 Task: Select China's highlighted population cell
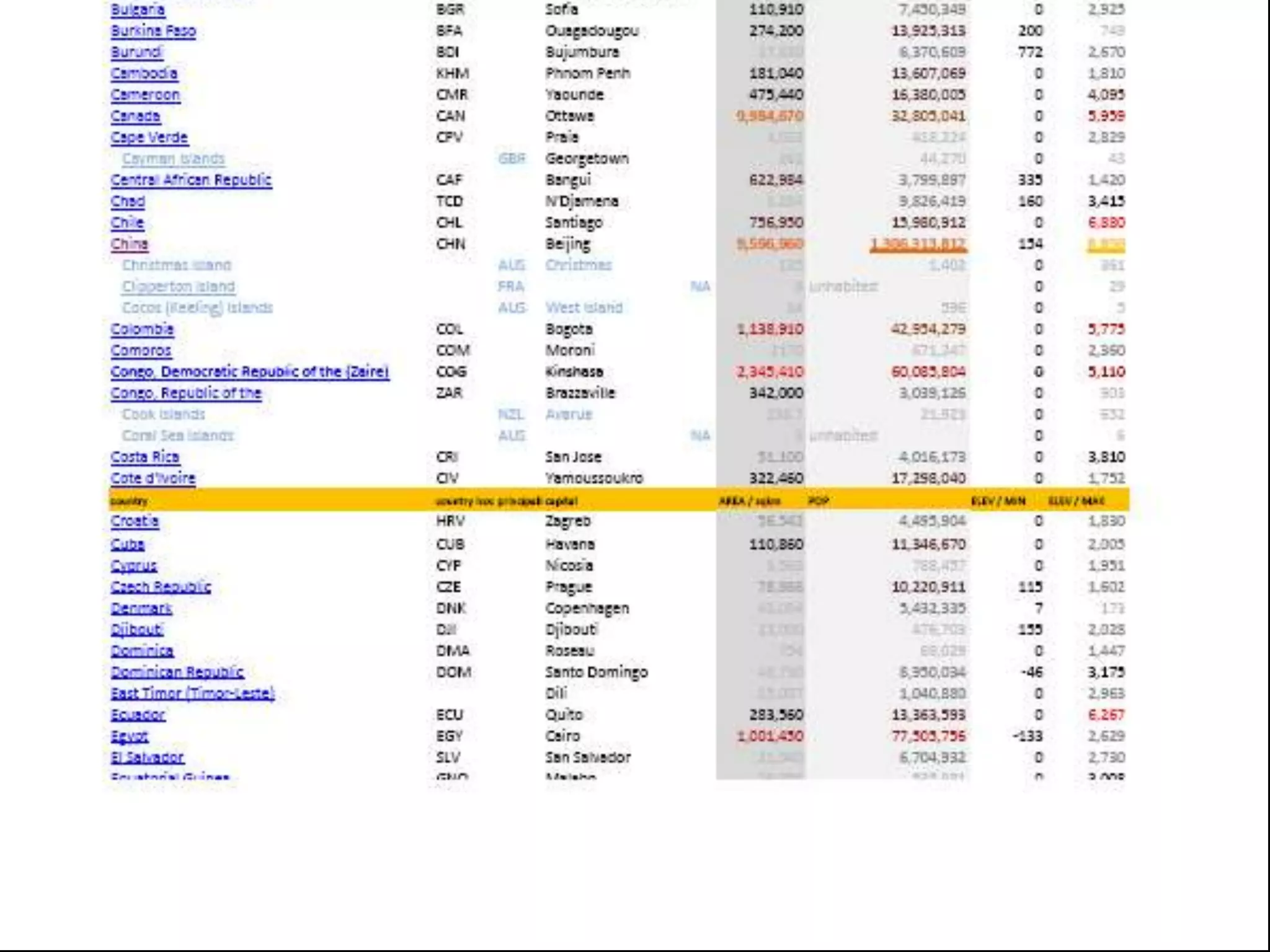[x=918, y=245]
